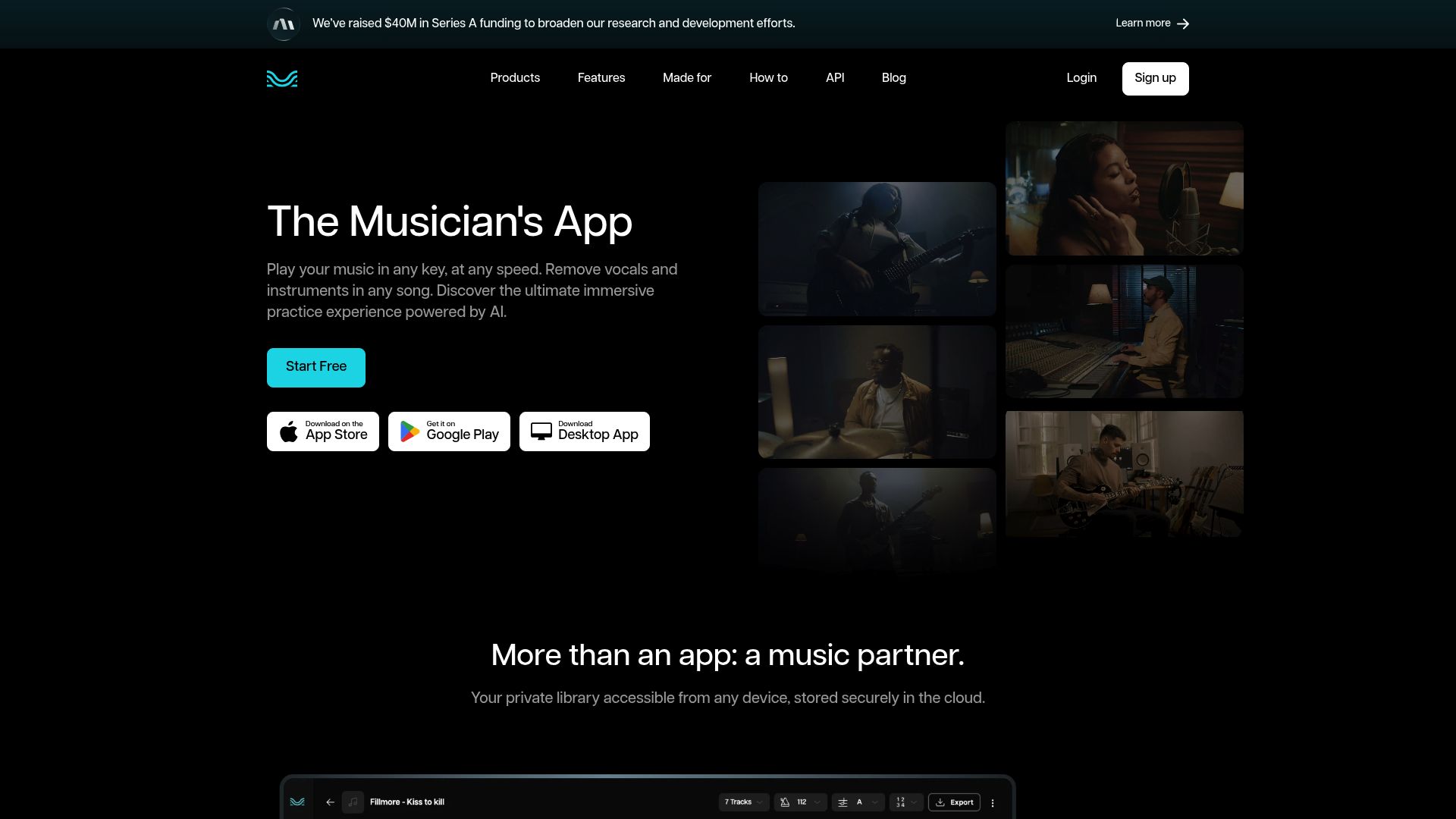
Task: Click the Moises logo in the navigation bar
Action: 281,78
